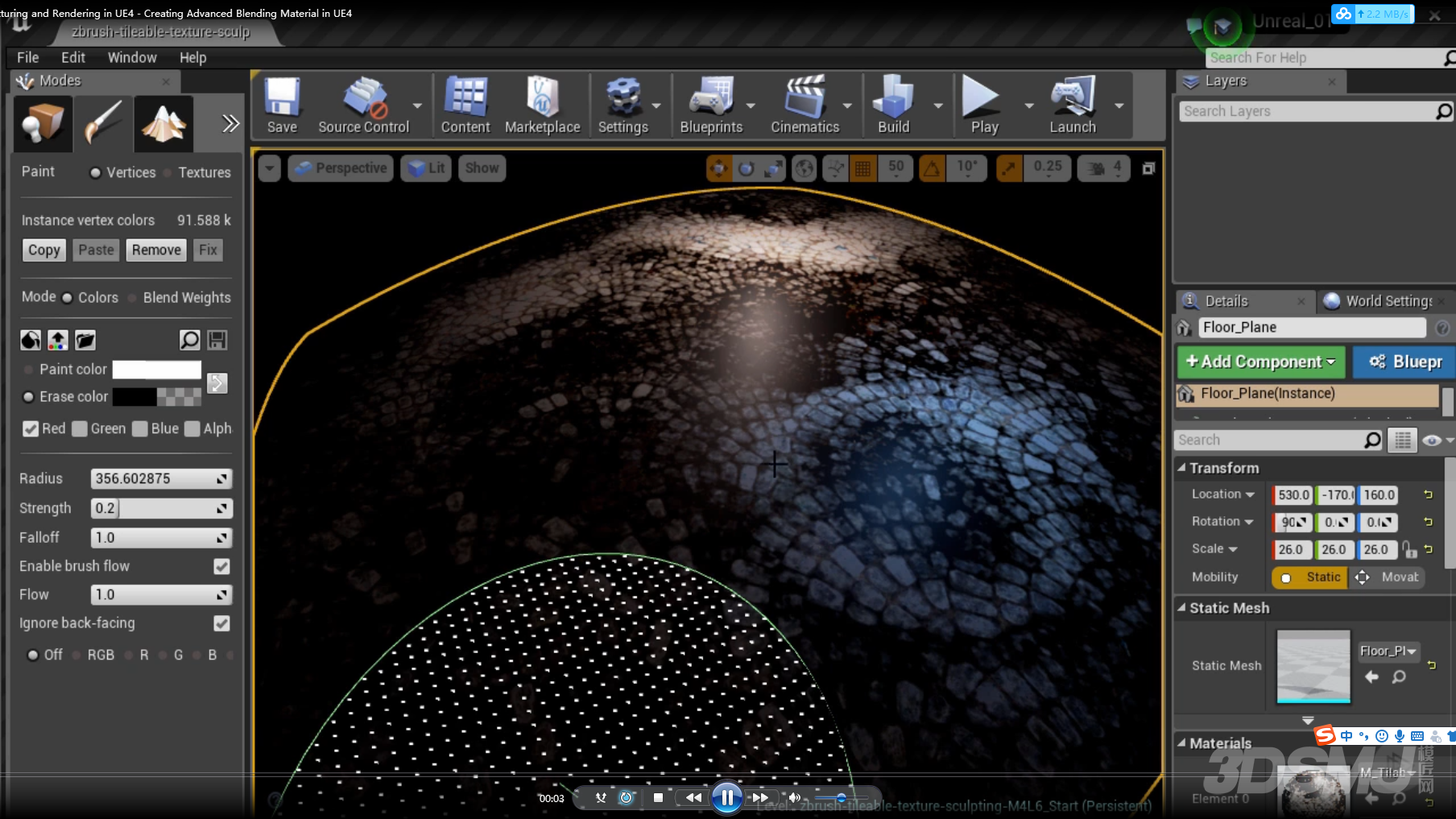Select the rotate gizmo tool in viewport
This screenshot has width=1456, height=819.
[747, 168]
